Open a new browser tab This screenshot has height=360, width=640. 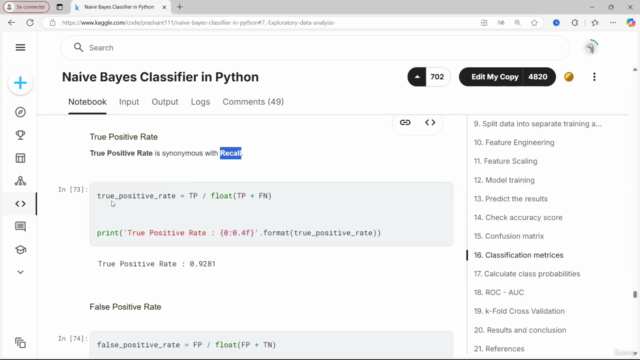(180, 7)
